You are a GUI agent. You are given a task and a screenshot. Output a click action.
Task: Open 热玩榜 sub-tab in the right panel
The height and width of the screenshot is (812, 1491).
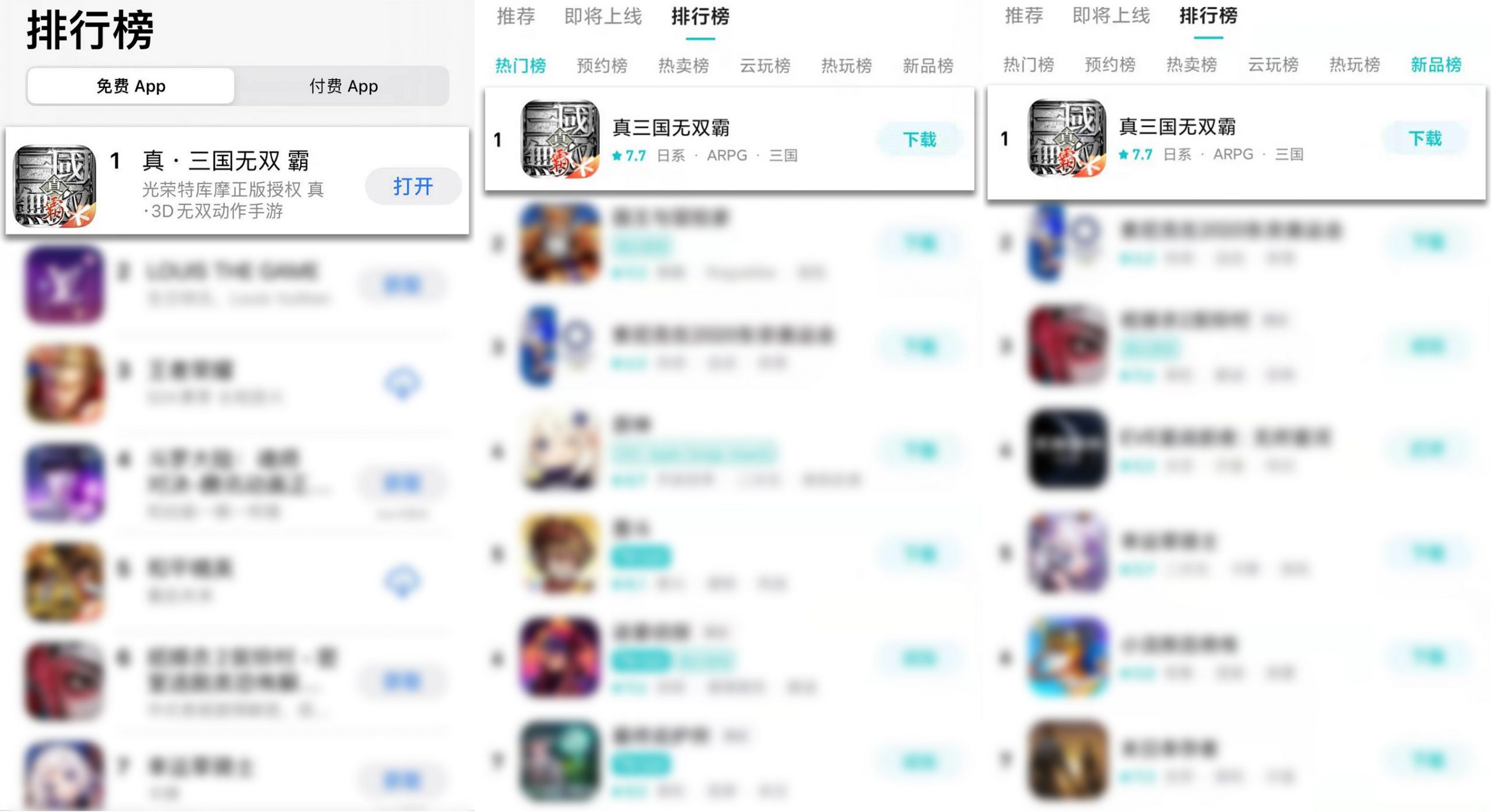(1355, 65)
